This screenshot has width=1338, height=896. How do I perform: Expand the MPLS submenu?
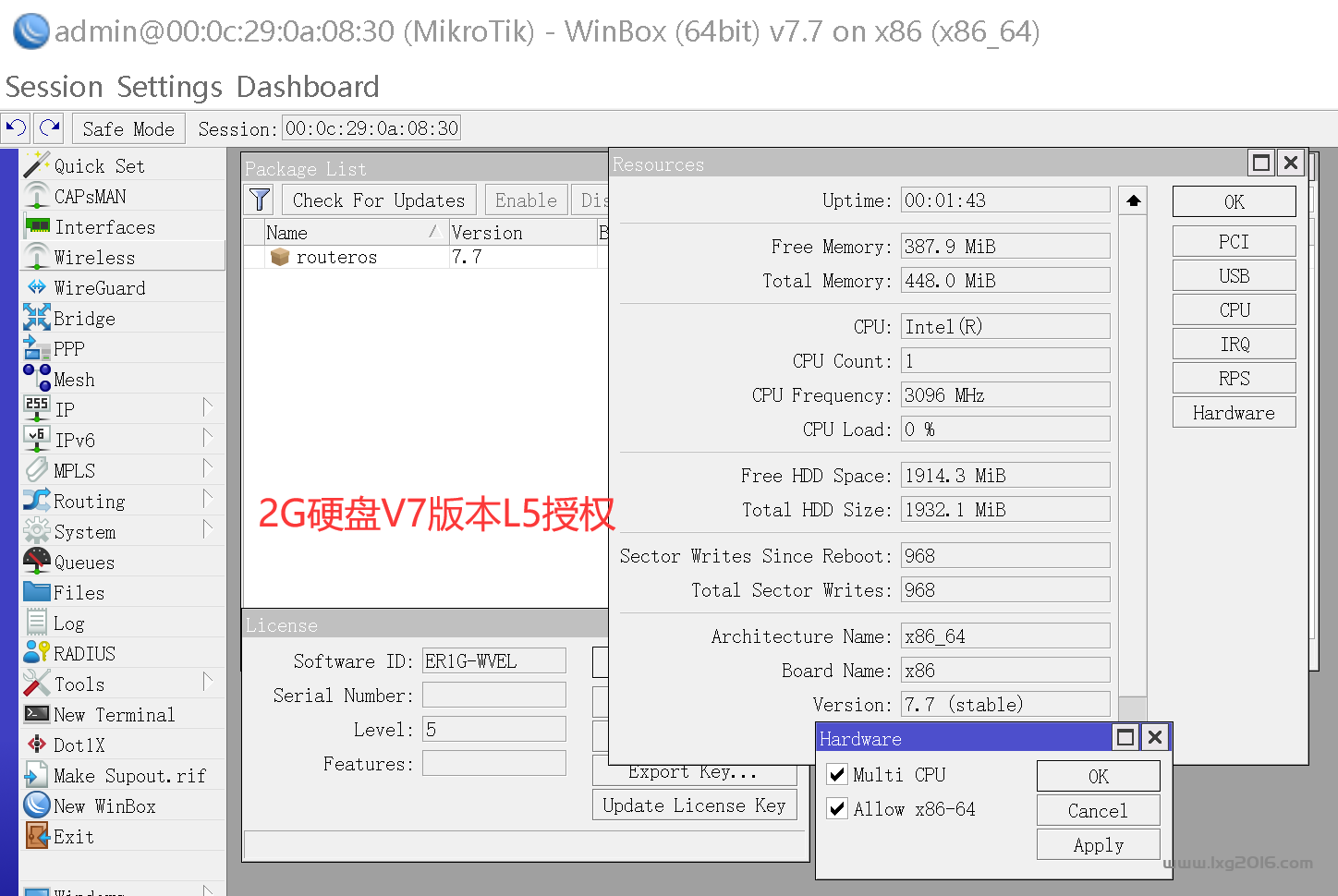(x=208, y=467)
